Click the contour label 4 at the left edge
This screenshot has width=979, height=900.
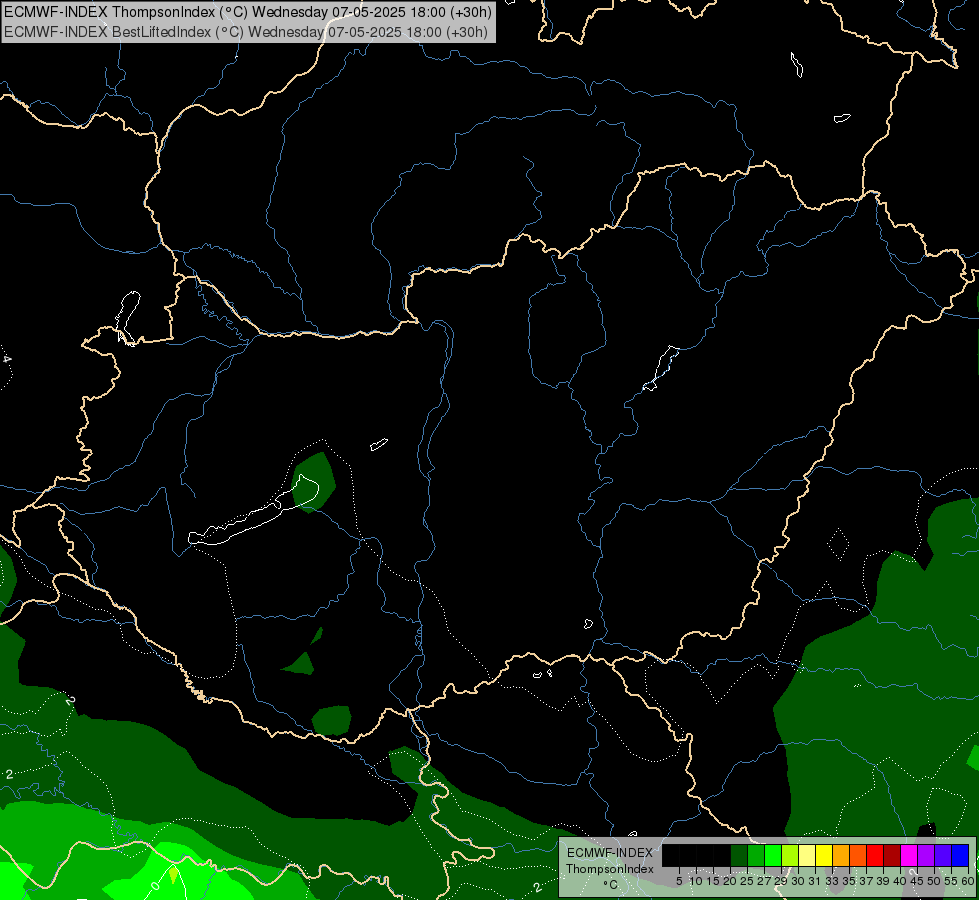coord(6,359)
